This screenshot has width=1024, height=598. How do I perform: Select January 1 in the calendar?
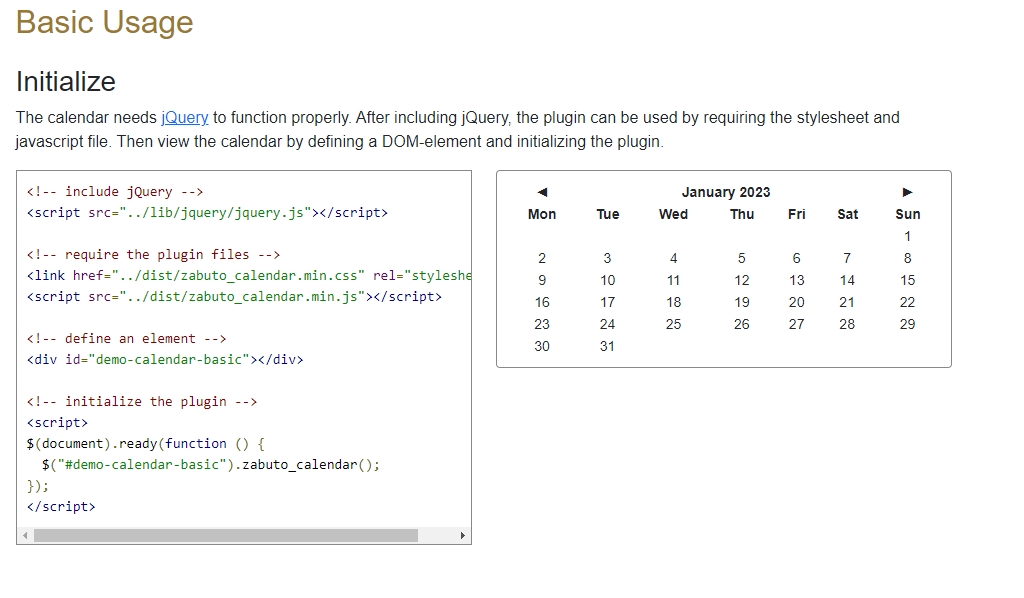[907, 236]
